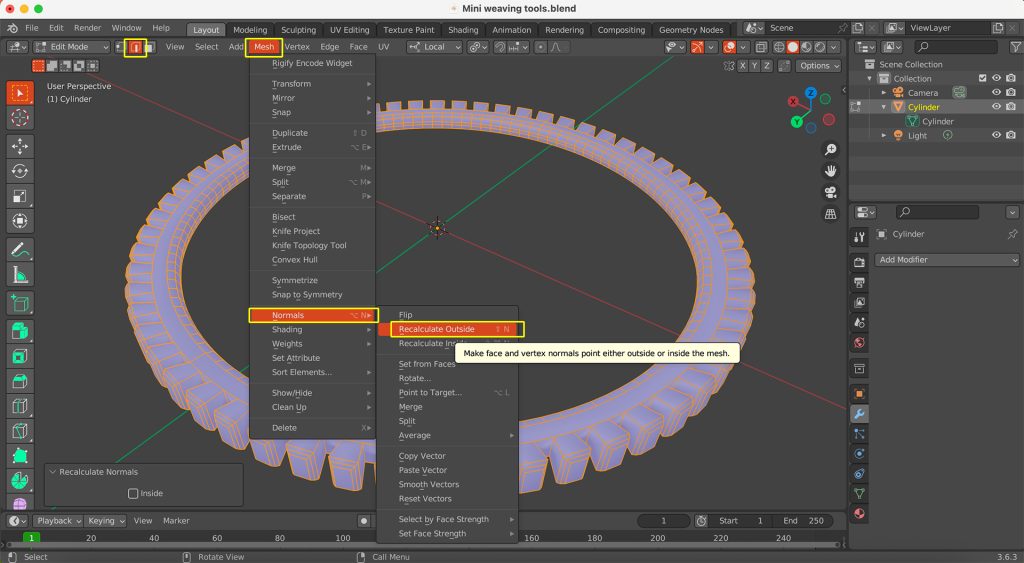The width and height of the screenshot is (1024, 563).
Task: Enable edge select mode
Action: (135, 47)
